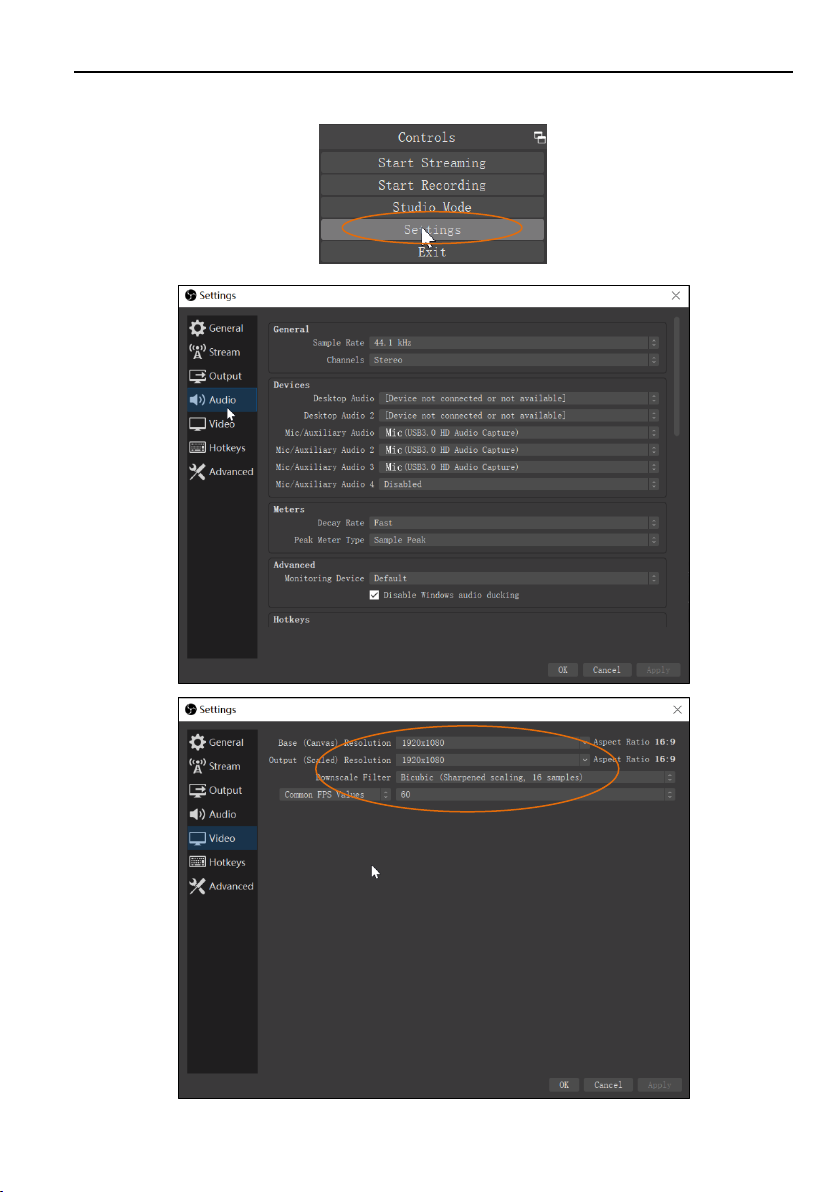Click OBS logo in lower Settings title bar
This screenshot has height=1192, width=840.
pyautogui.click(x=191, y=710)
